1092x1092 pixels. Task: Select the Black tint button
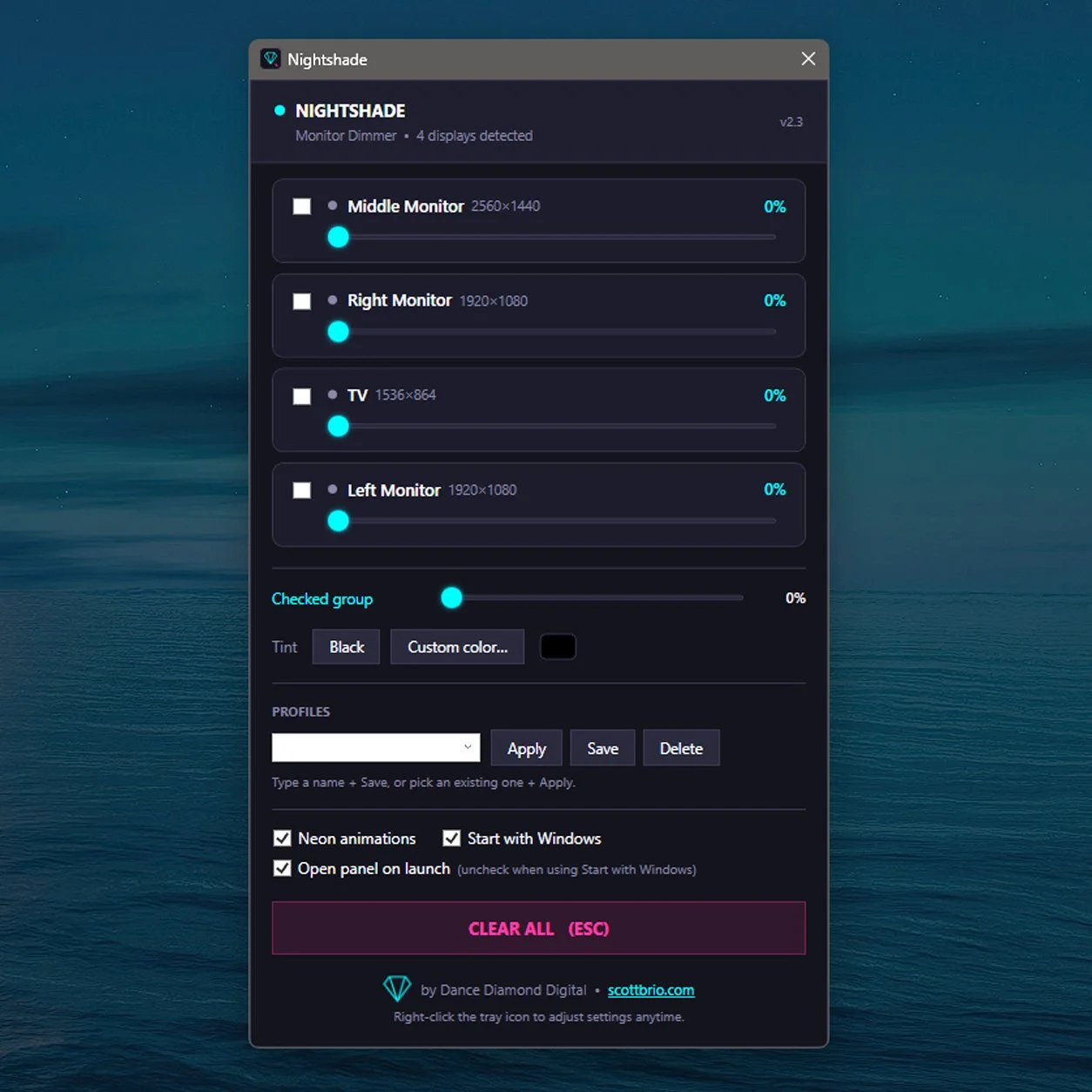[347, 647]
